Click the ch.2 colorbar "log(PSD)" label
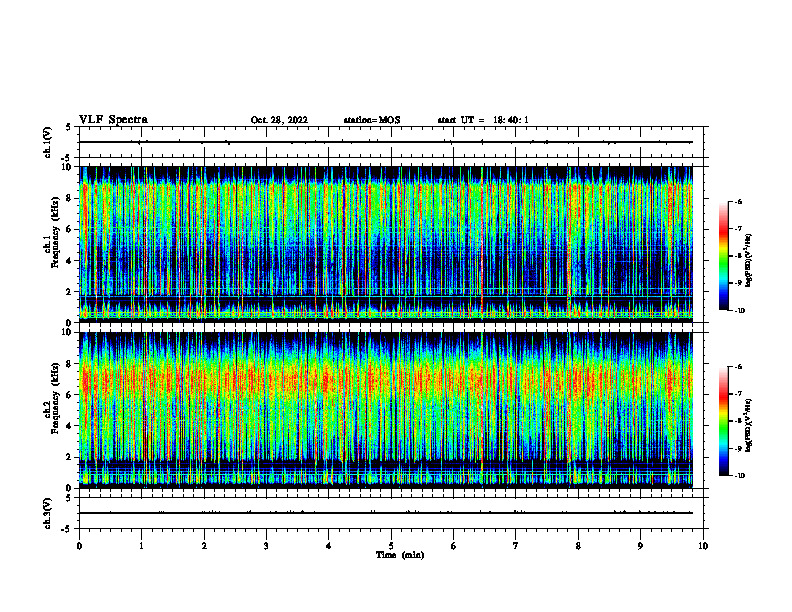Image resolution: width=792 pixels, height=612 pixels. 749,425
